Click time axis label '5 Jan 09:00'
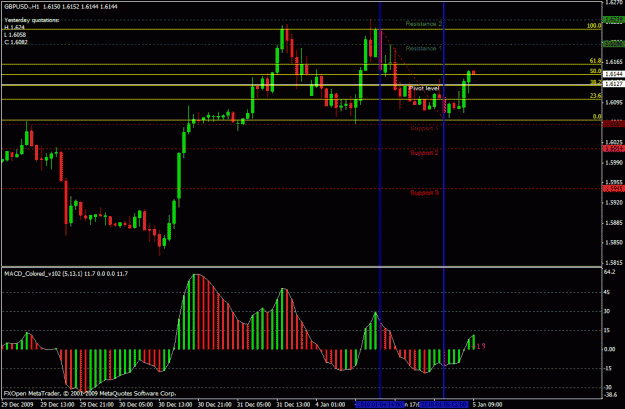 [488, 405]
